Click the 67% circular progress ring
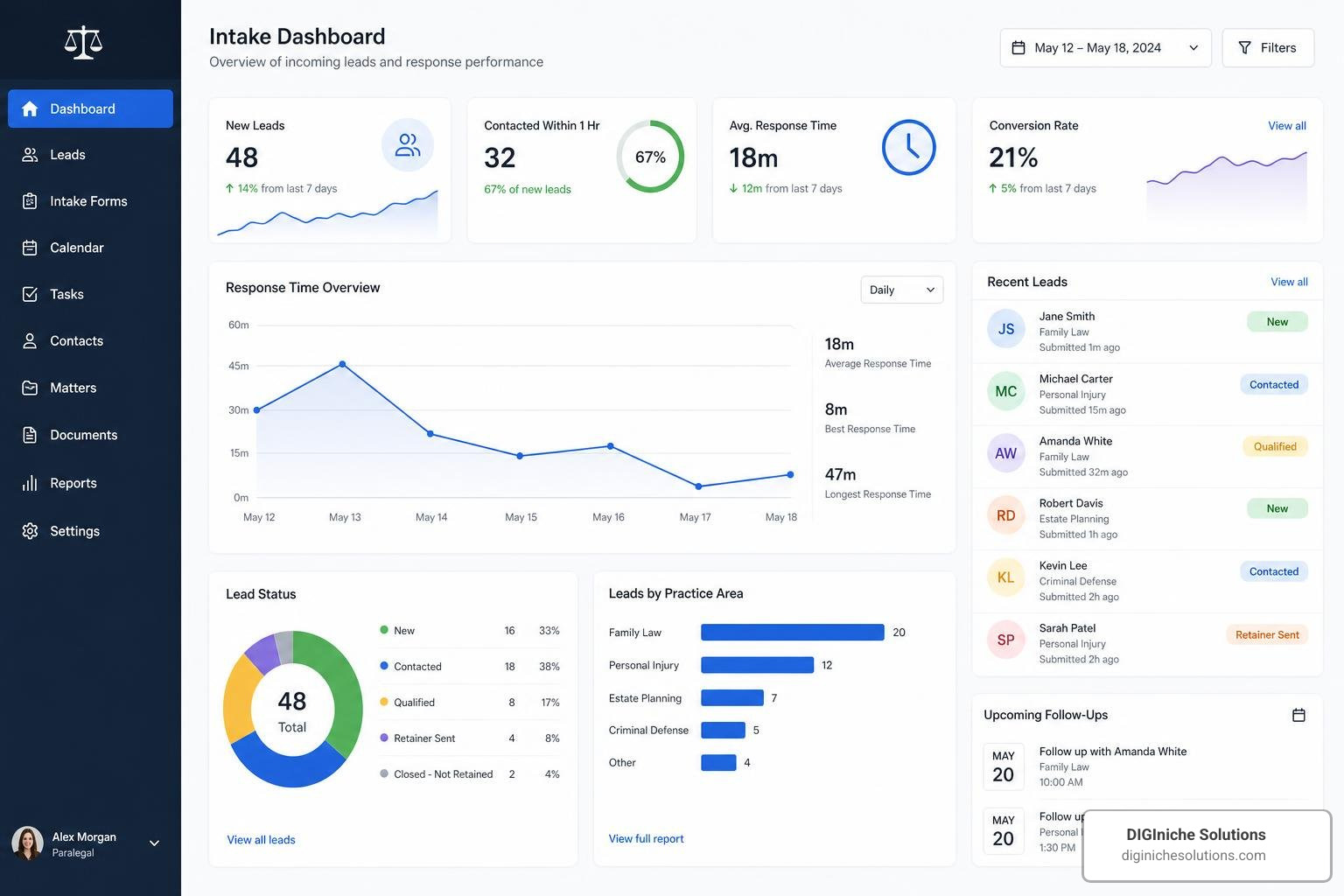 (x=650, y=157)
